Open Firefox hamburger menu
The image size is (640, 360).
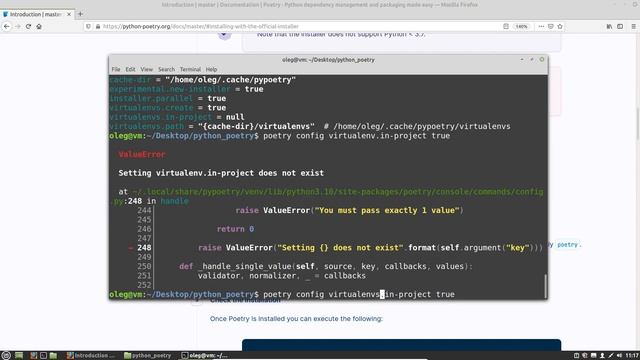click(634, 26)
